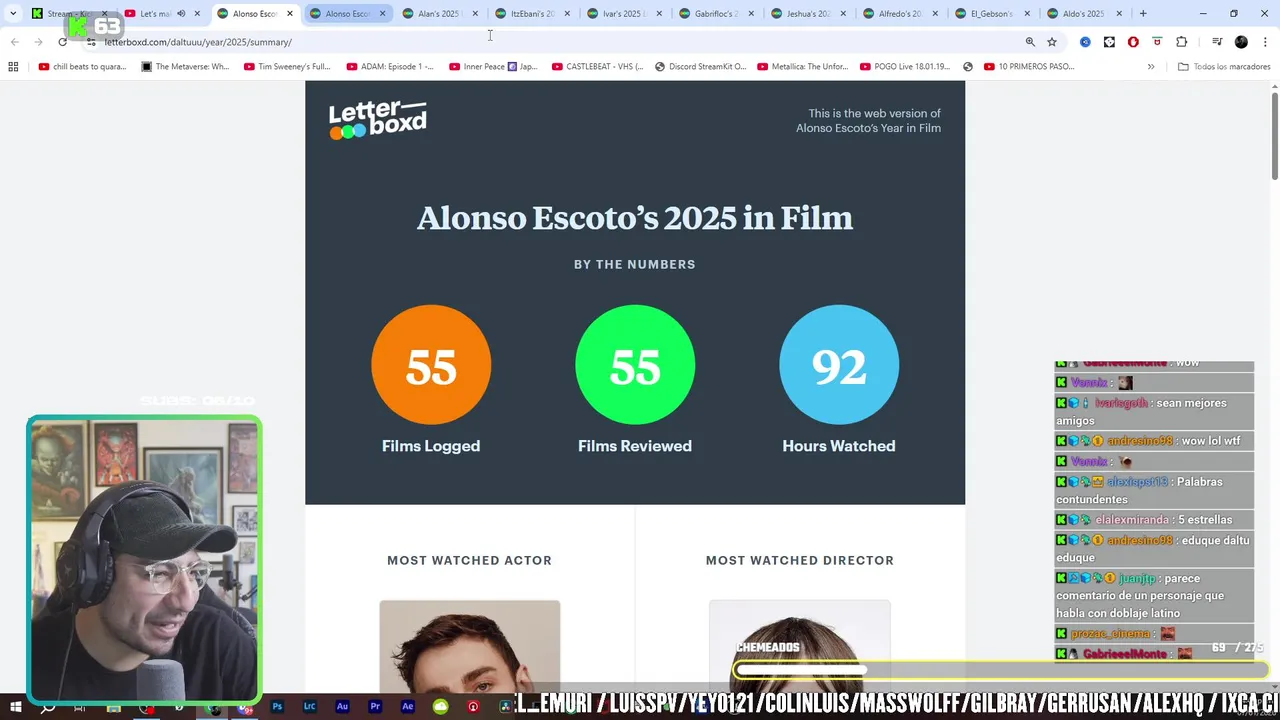Click the taskbar search magnifier
The width and height of the screenshot is (1280, 720).
tap(47, 707)
